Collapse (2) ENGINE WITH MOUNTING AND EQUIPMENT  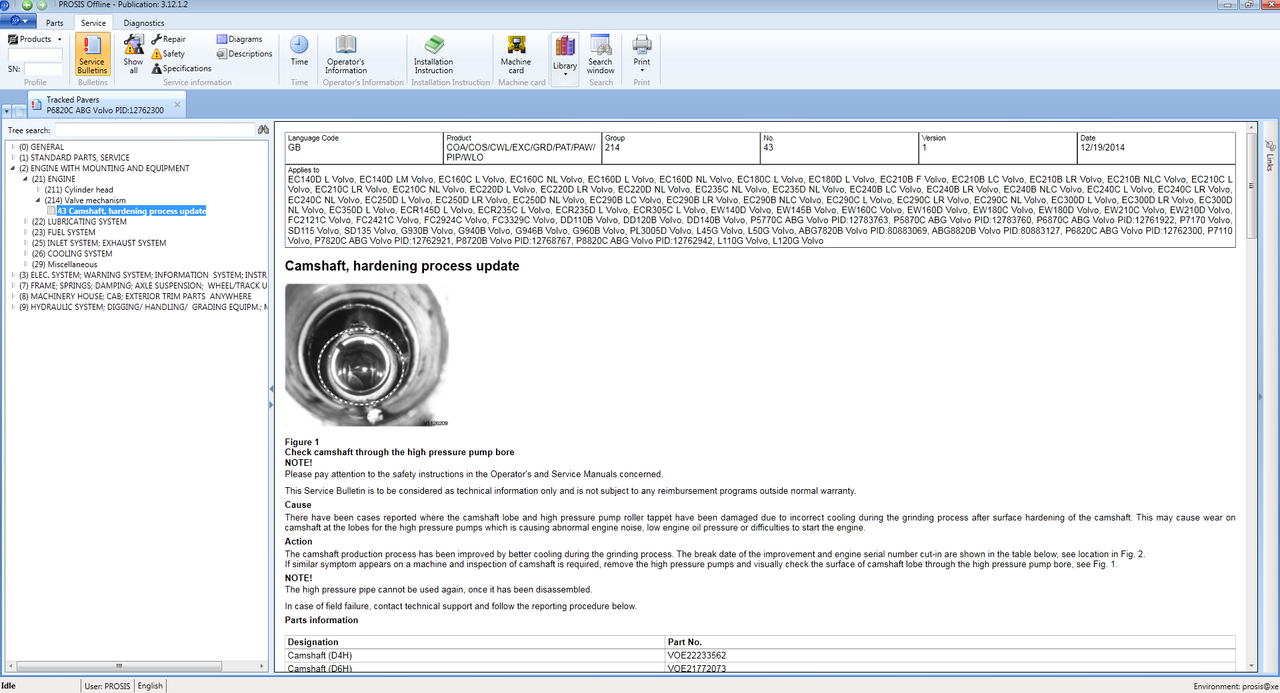click(x=13, y=168)
